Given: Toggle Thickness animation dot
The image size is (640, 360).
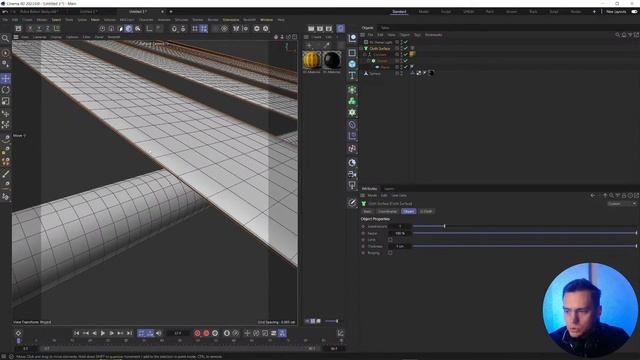Looking at the screenshot, I should click(363, 247).
